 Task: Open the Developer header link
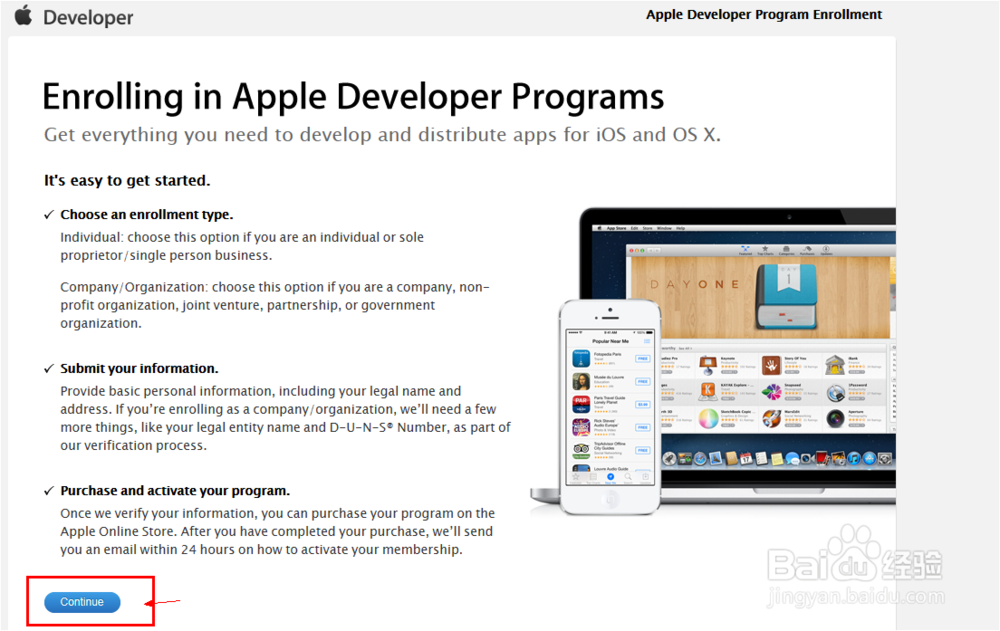coord(88,17)
